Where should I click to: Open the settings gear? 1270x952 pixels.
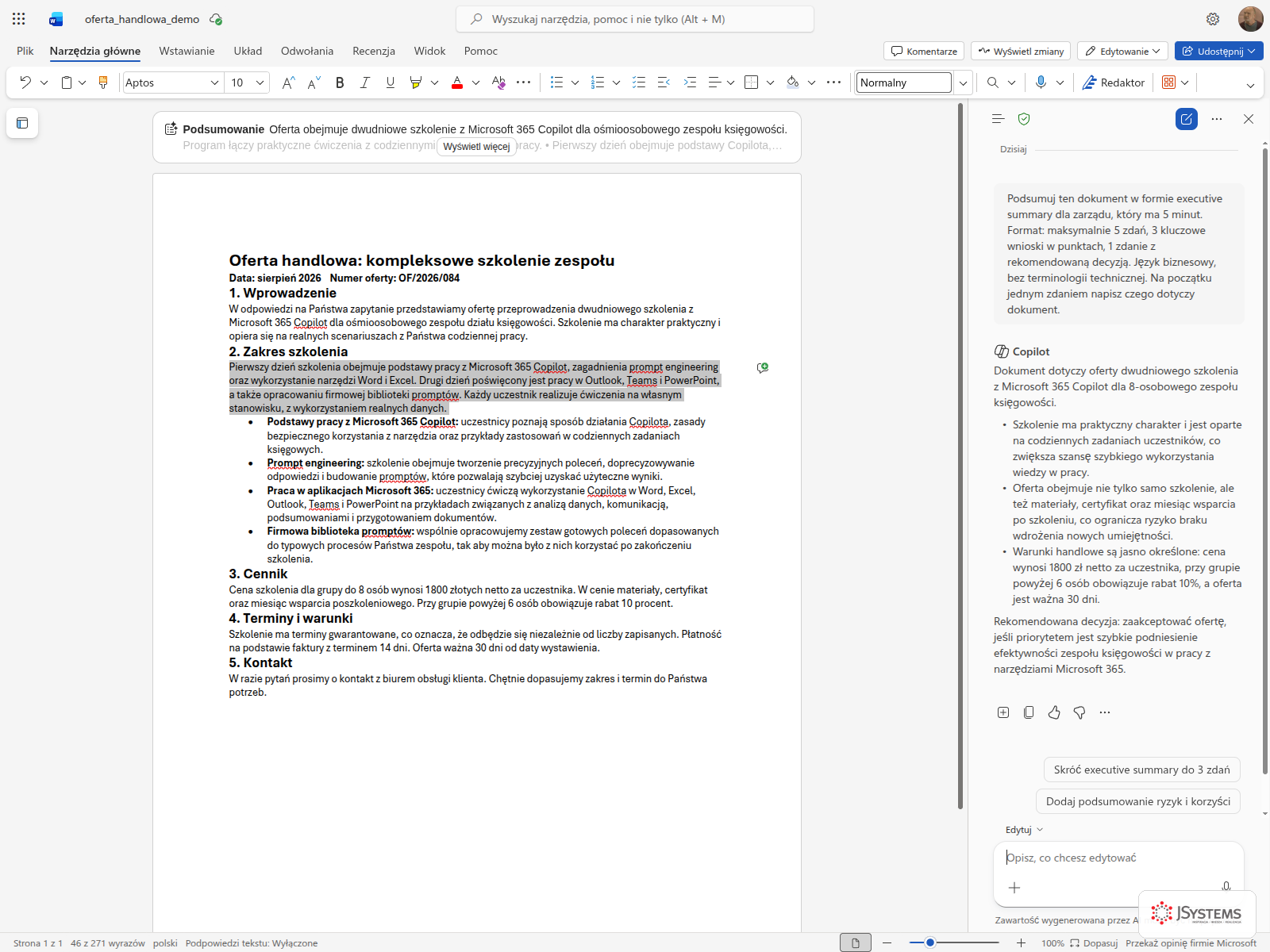(x=1213, y=19)
